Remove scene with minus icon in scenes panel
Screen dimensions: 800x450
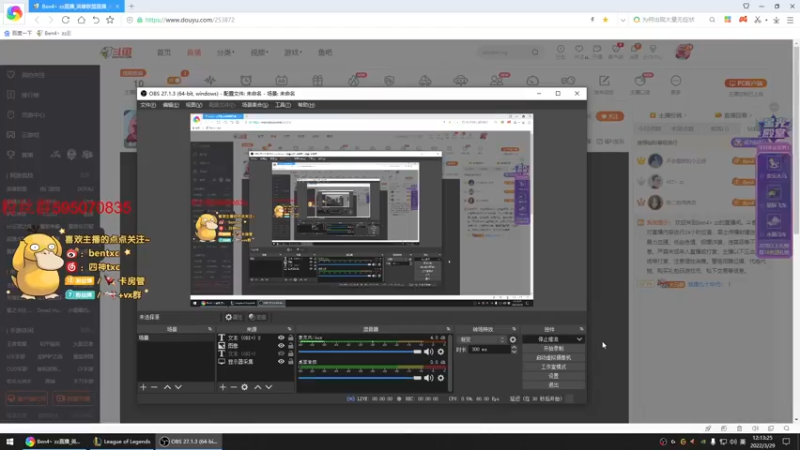pyautogui.click(x=154, y=387)
